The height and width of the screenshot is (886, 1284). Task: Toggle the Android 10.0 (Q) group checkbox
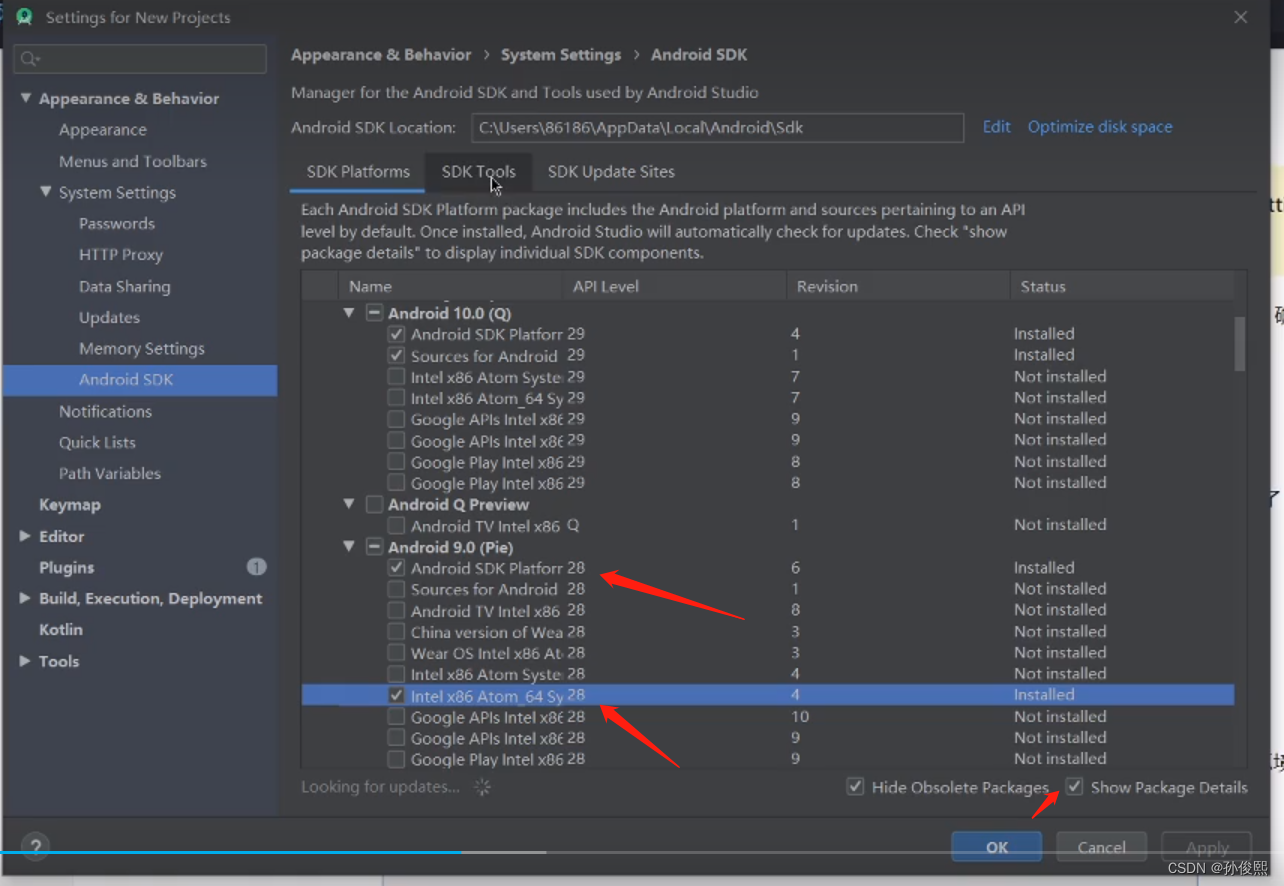tap(374, 313)
